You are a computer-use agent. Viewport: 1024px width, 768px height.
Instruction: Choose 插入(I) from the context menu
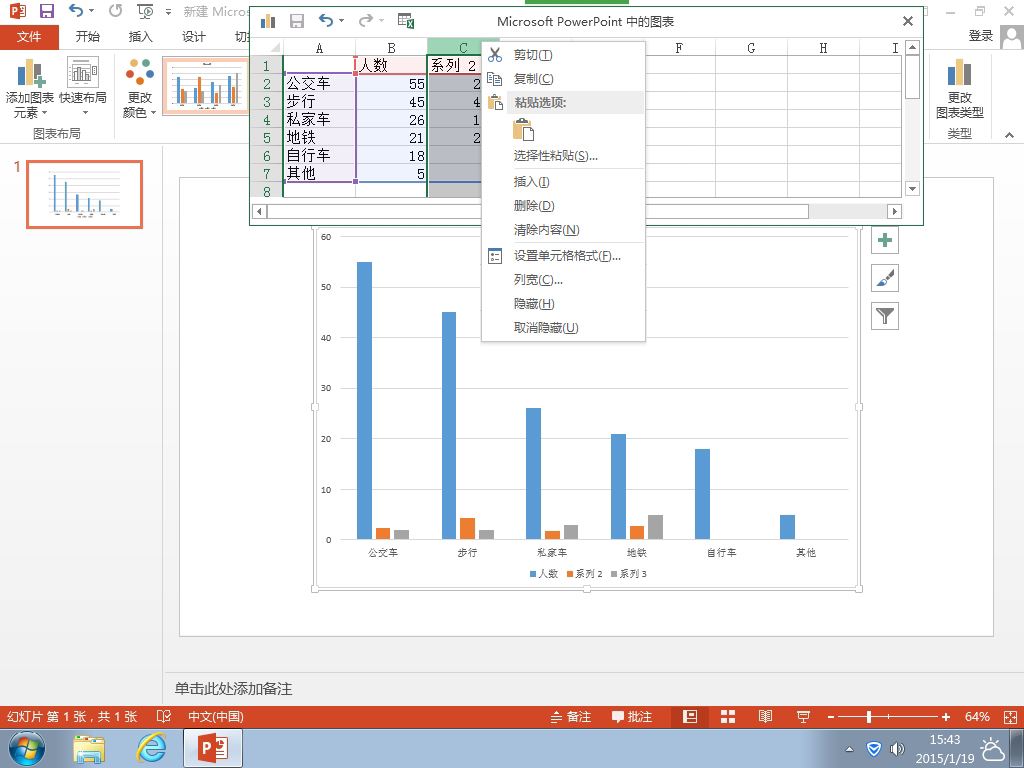point(563,182)
